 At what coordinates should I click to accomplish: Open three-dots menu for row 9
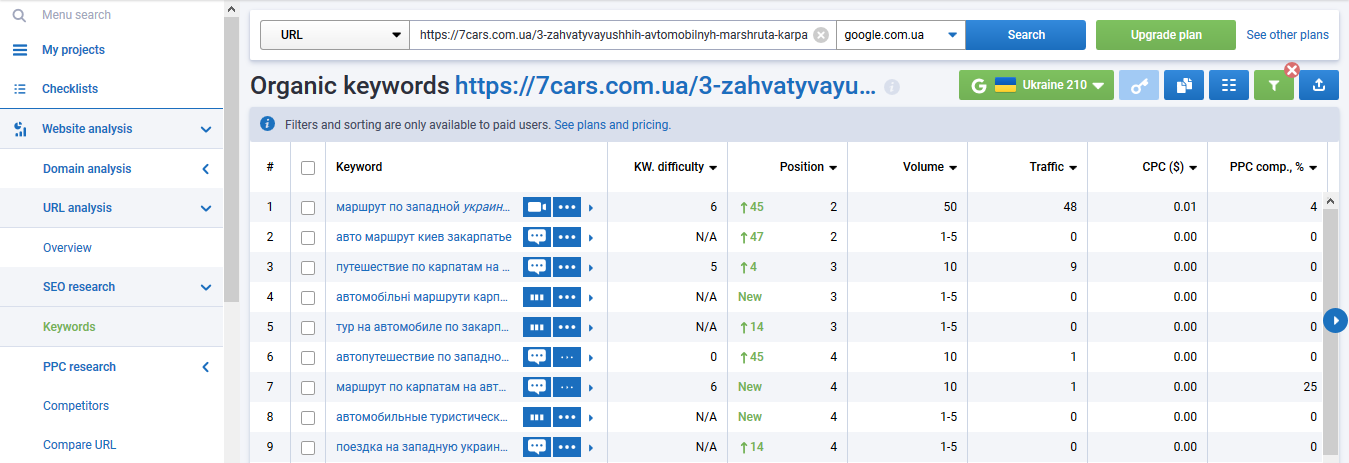pos(567,447)
